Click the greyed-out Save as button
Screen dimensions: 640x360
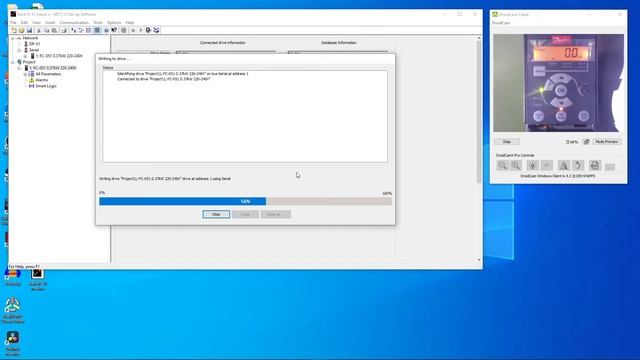point(276,214)
